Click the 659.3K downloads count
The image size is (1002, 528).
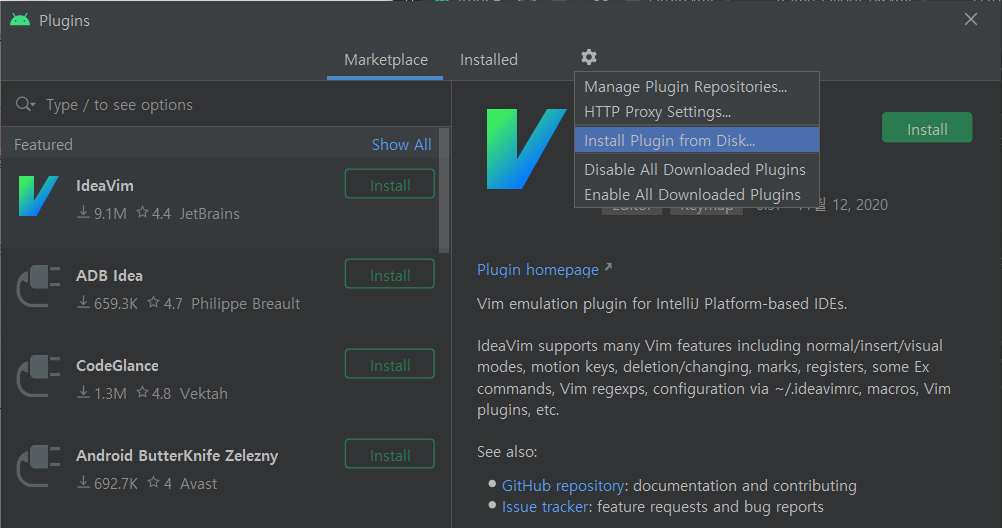[116, 304]
